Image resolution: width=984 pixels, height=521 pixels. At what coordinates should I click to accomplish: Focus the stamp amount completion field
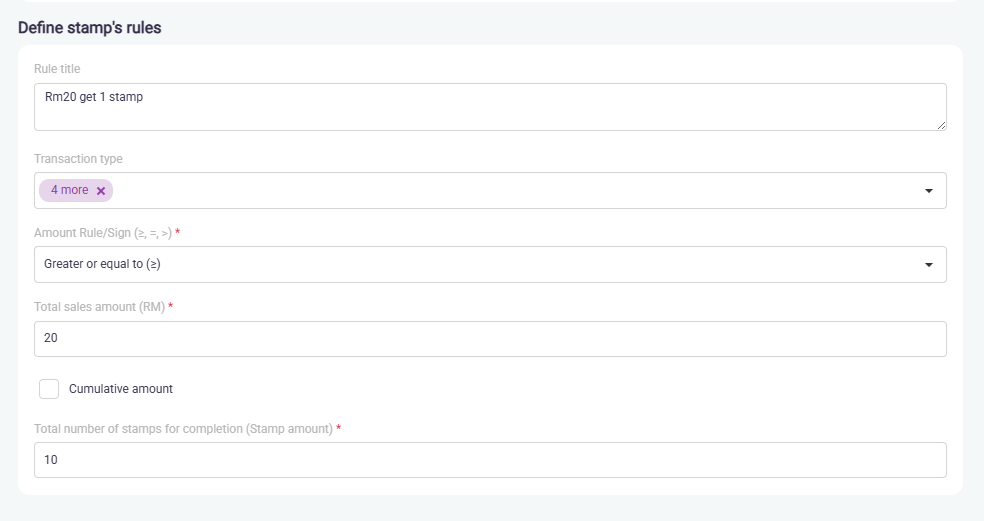490,460
